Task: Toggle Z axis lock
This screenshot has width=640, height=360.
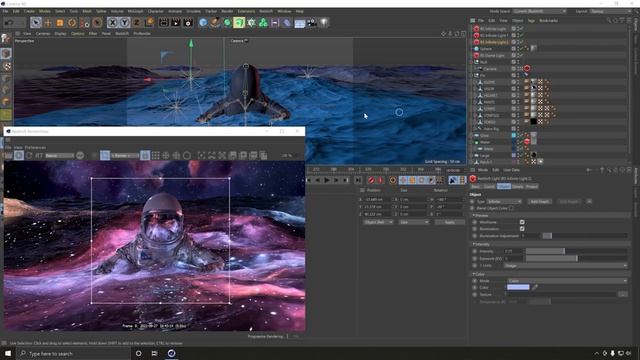Action: pos(137,23)
